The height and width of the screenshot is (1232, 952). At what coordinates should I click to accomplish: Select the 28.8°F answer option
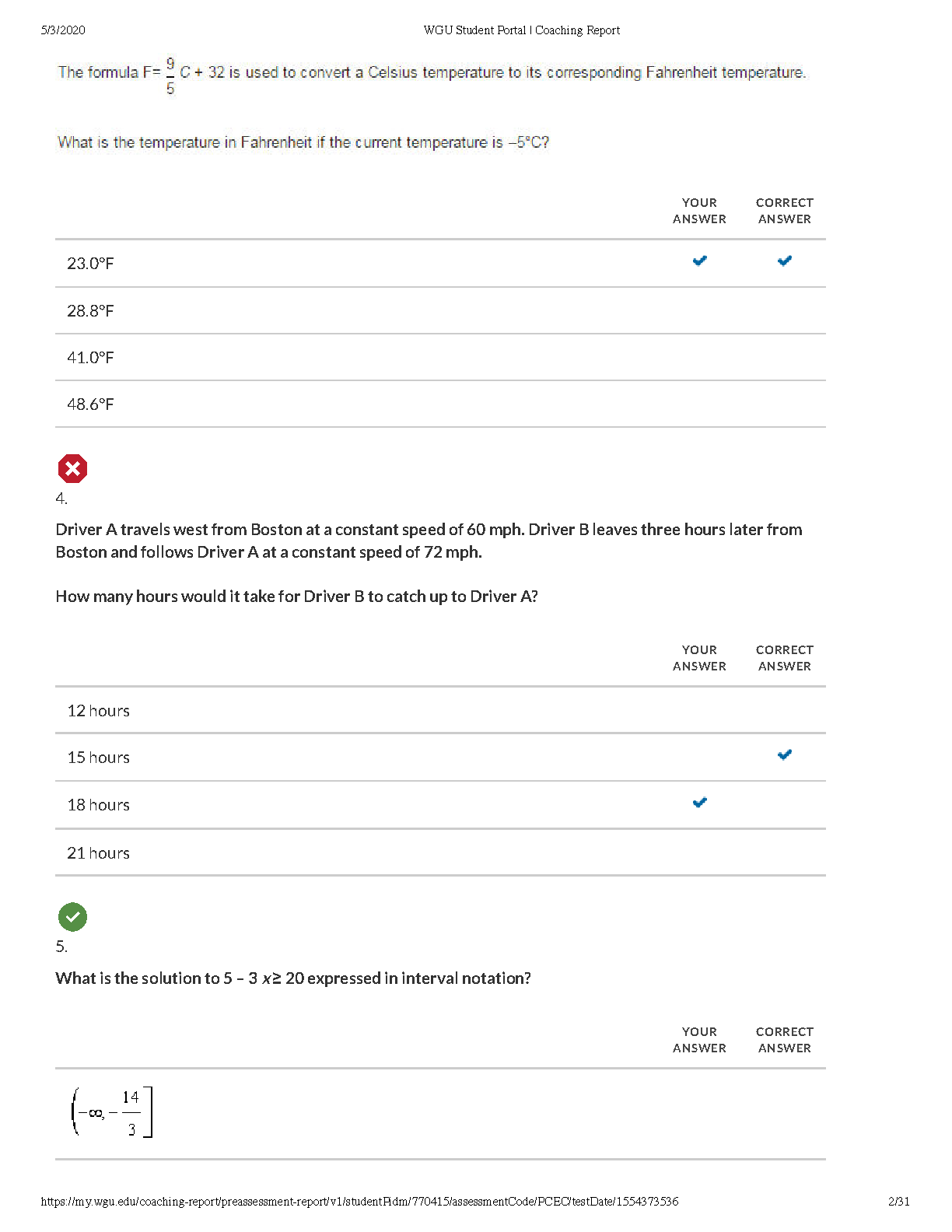coord(440,311)
